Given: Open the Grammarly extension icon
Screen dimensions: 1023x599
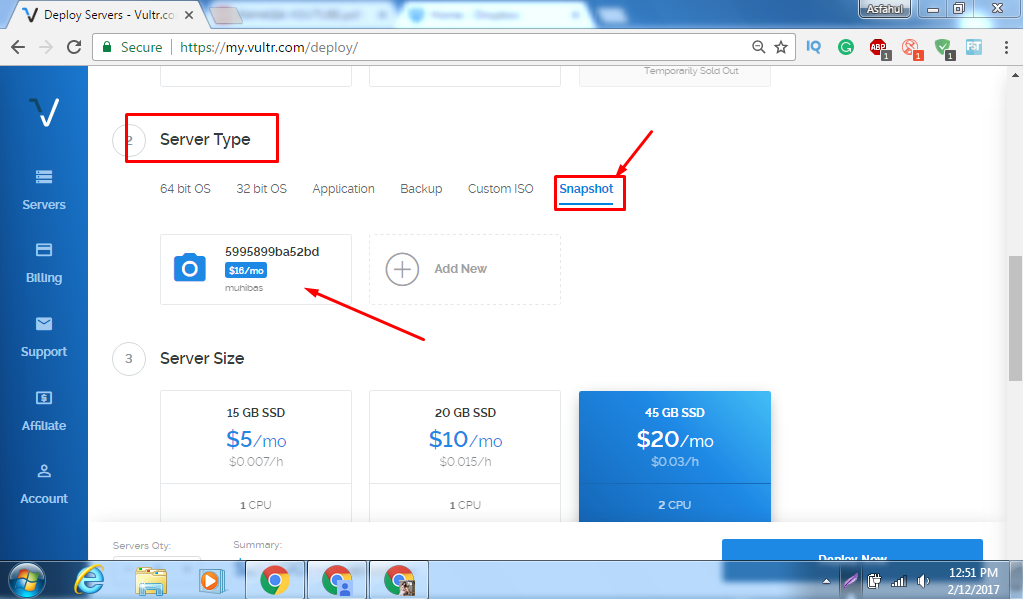Looking at the screenshot, I should click(846, 47).
